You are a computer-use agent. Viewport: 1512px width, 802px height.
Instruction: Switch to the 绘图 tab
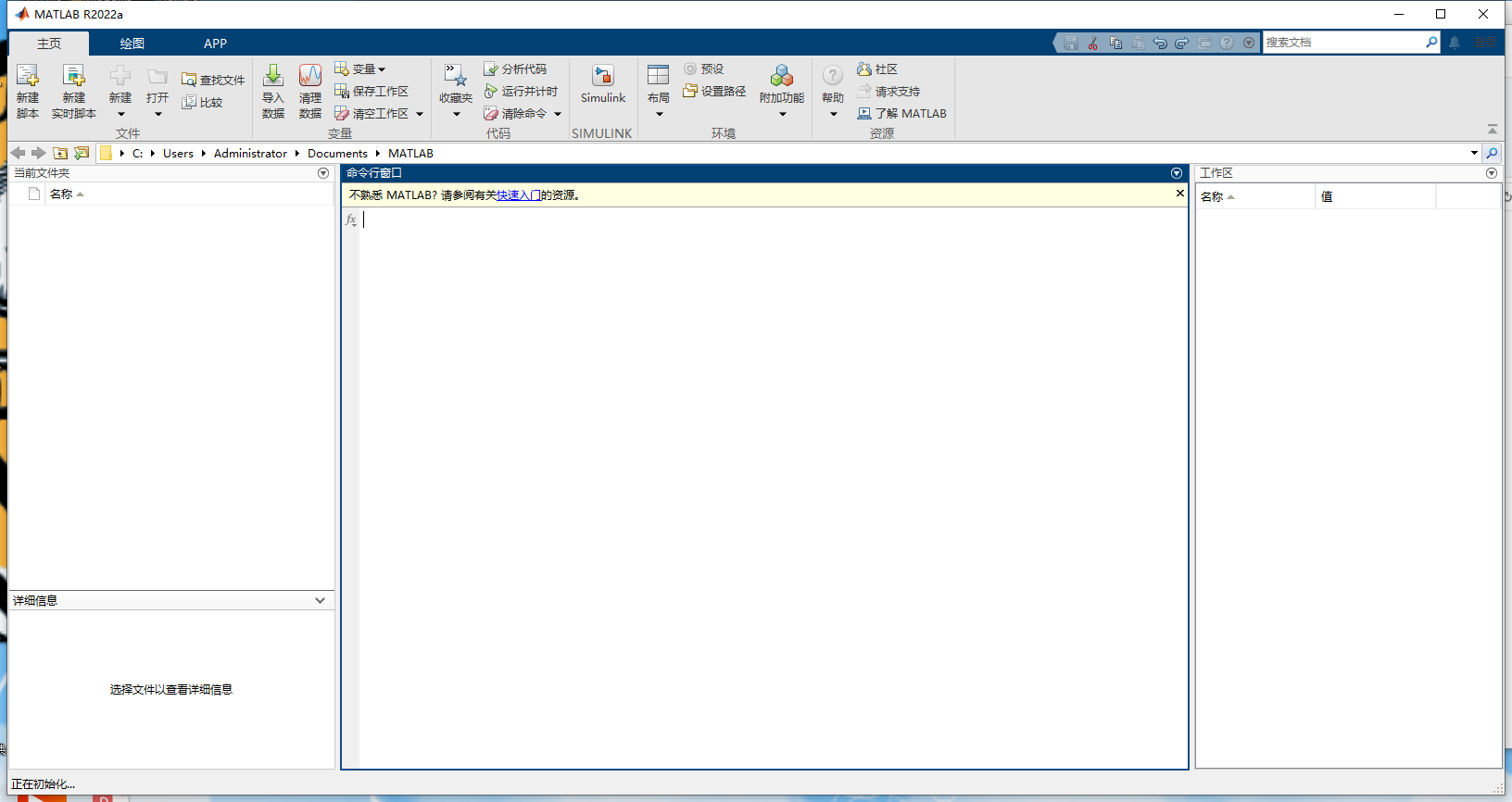pos(132,44)
